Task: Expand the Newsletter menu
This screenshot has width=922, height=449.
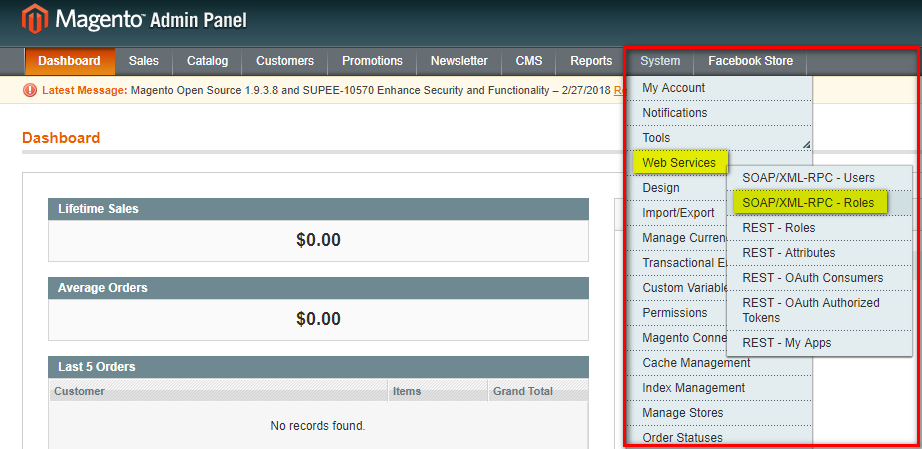Action: 459,61
